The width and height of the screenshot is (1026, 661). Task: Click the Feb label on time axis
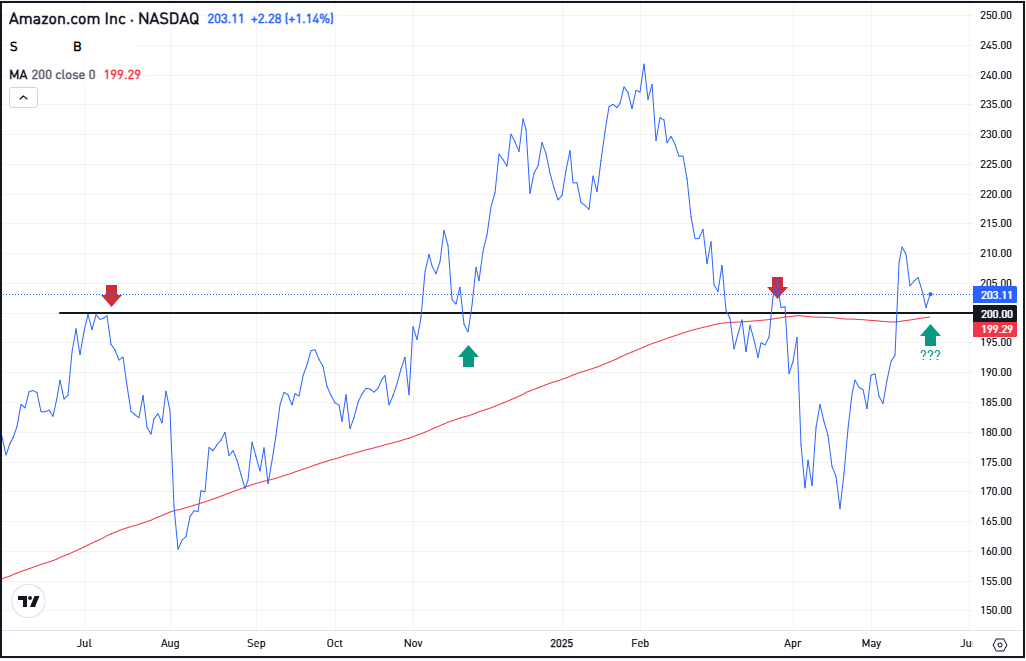pyautogui.click(x=640, y=643)
